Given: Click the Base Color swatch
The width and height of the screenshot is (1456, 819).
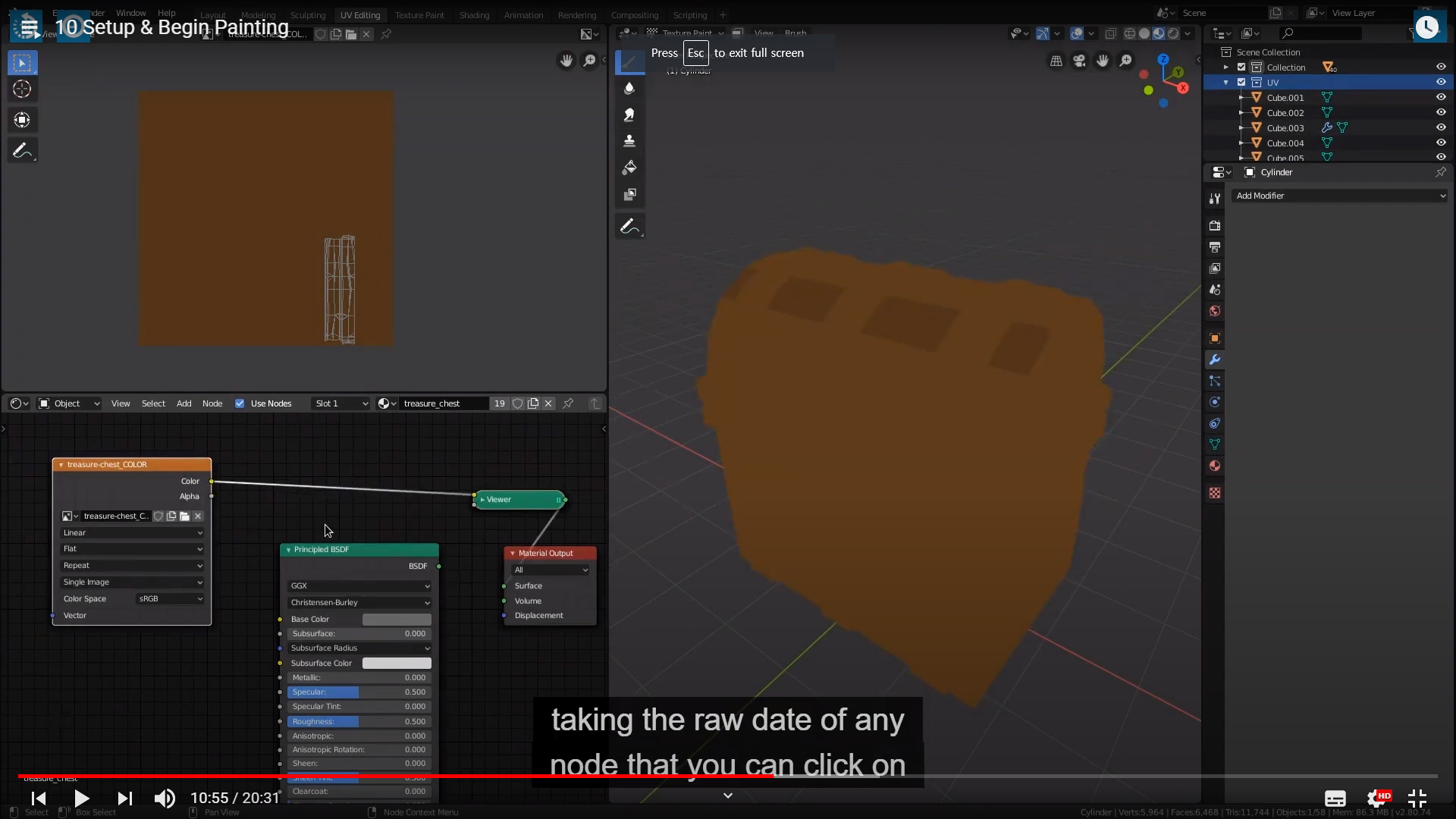Looking at the screenshot, I should tap(397, 620).
